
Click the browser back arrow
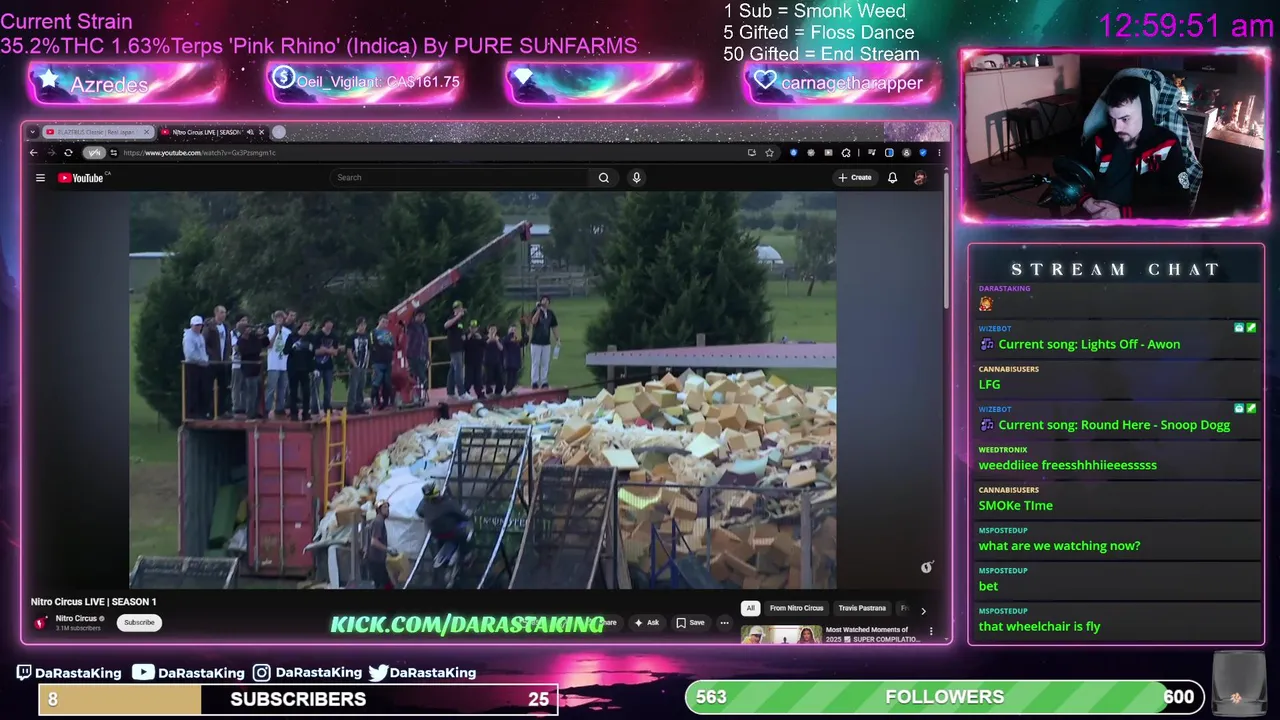(x=33, y=153)
